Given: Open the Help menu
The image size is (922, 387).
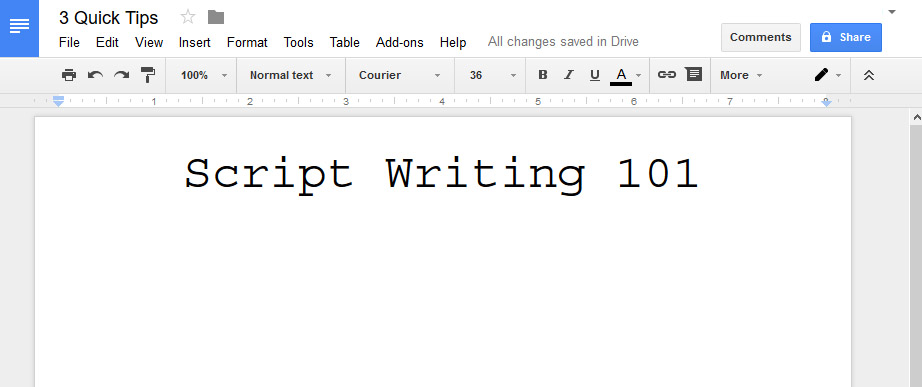Looking at the screenshot, I should (453, 42).
